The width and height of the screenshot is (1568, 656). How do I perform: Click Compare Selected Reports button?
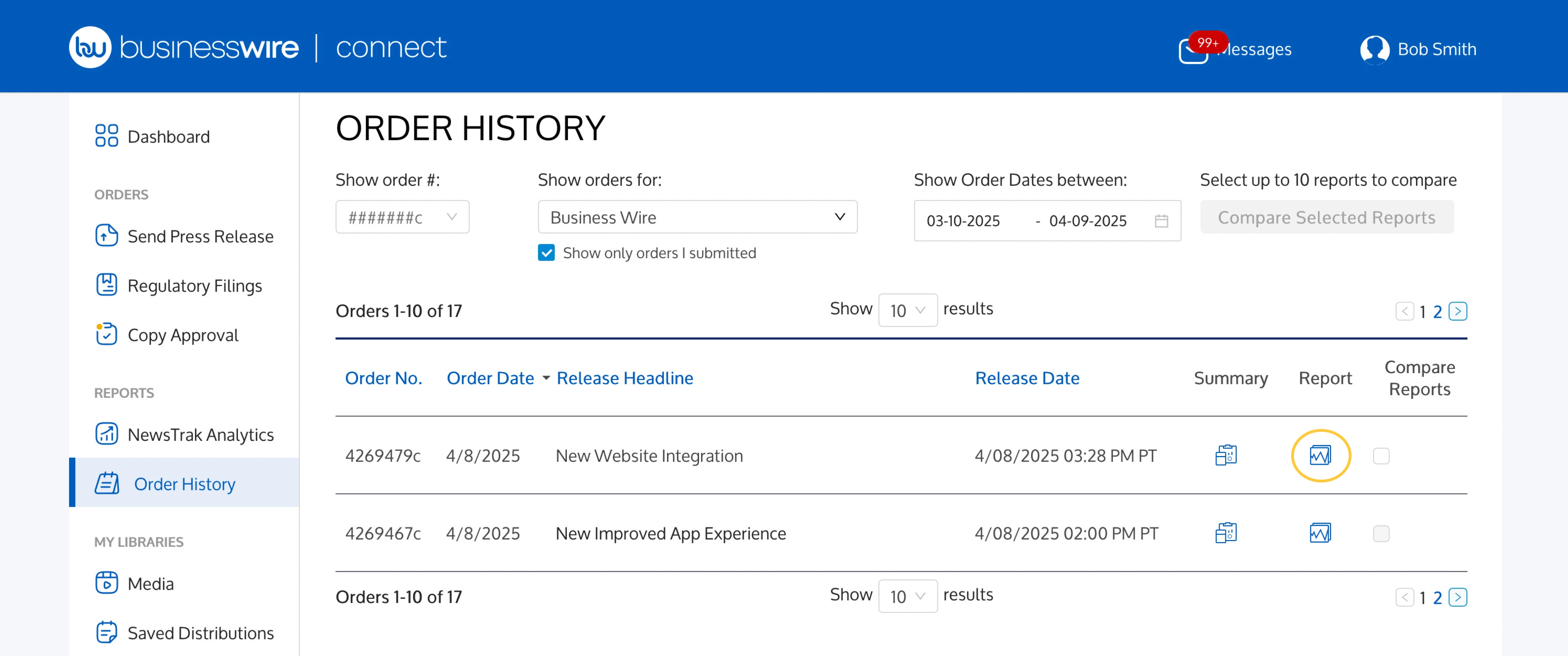[x=1327, y=217]
